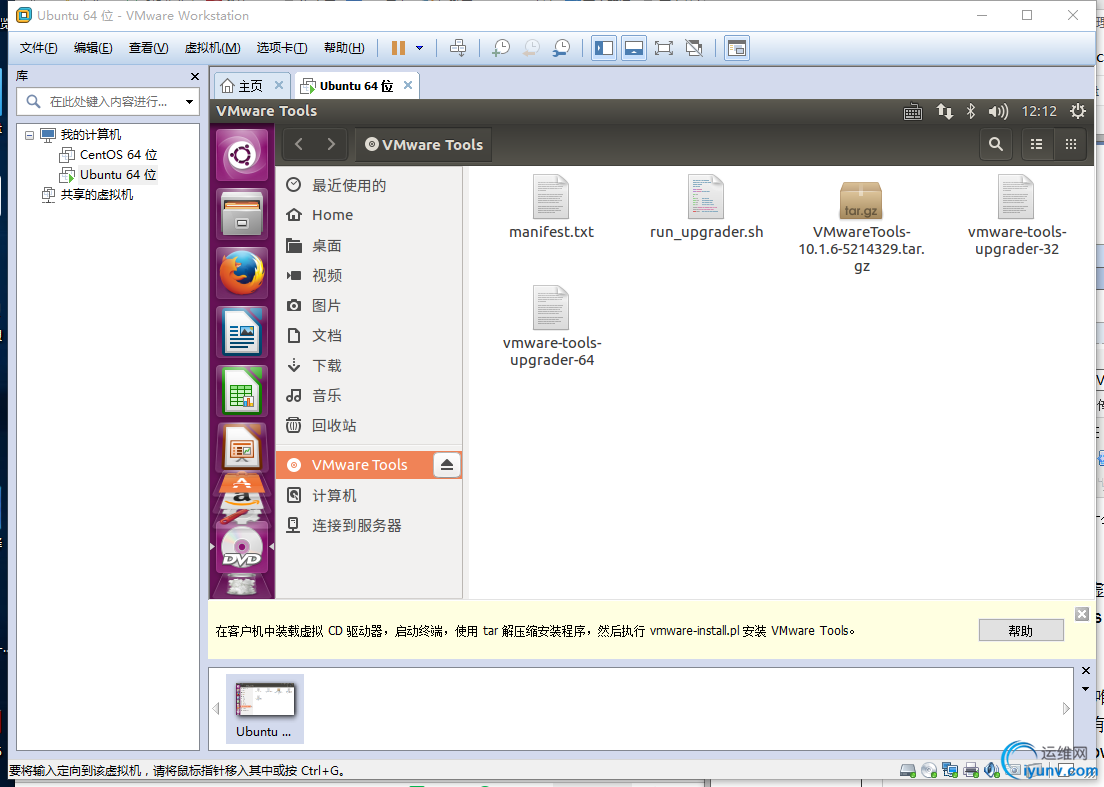Screen dimensions: 1104x787
Task: Select the vmware-tools-upgrader-64 file
Action: 551,326
